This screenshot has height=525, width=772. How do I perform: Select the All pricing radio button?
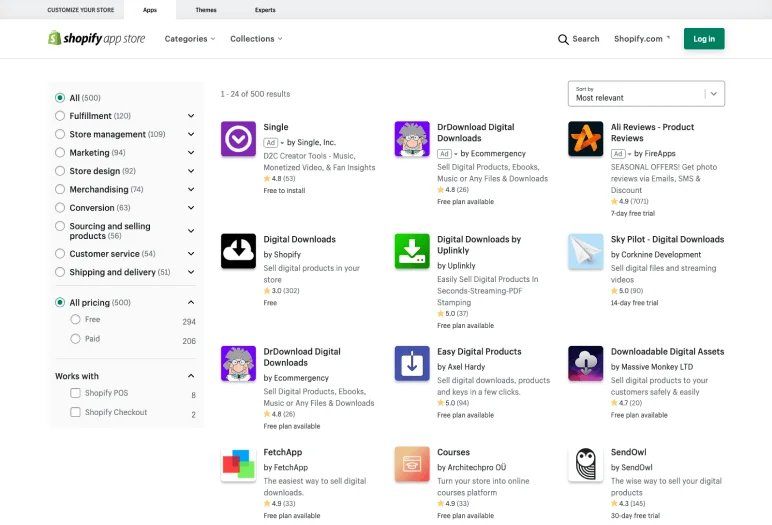point(60,302)
